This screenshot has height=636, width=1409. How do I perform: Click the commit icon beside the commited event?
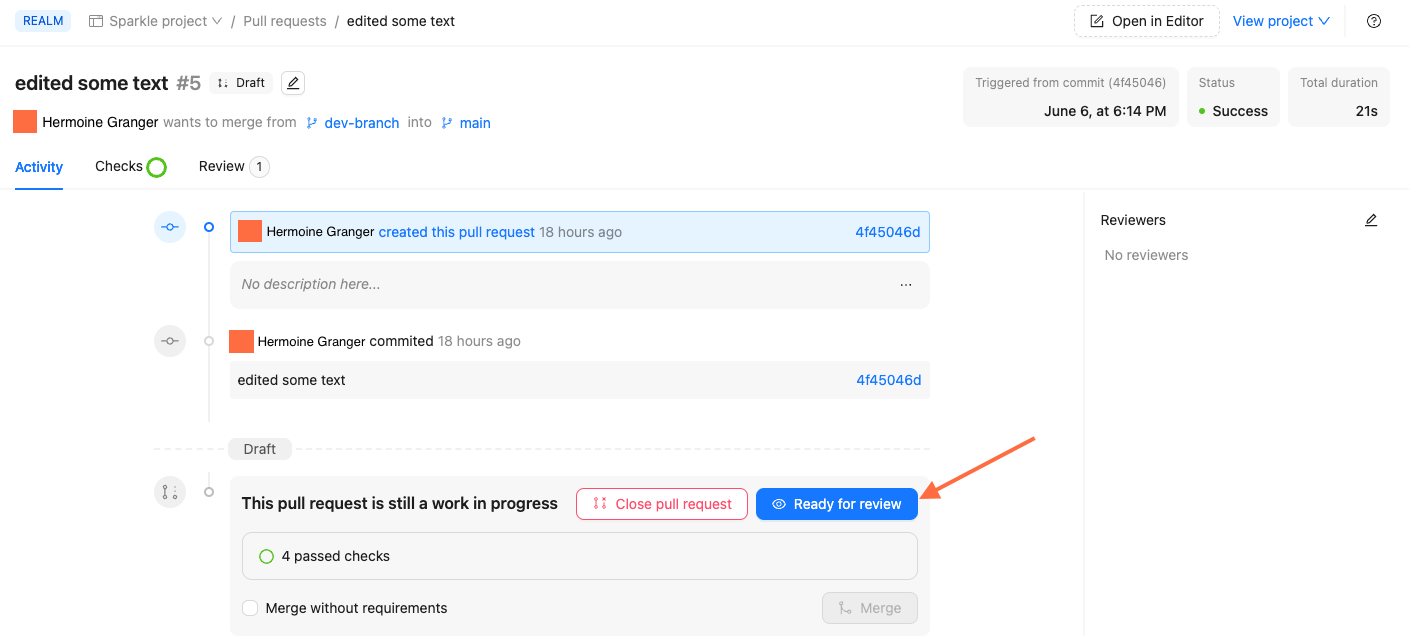click(170, 341)
